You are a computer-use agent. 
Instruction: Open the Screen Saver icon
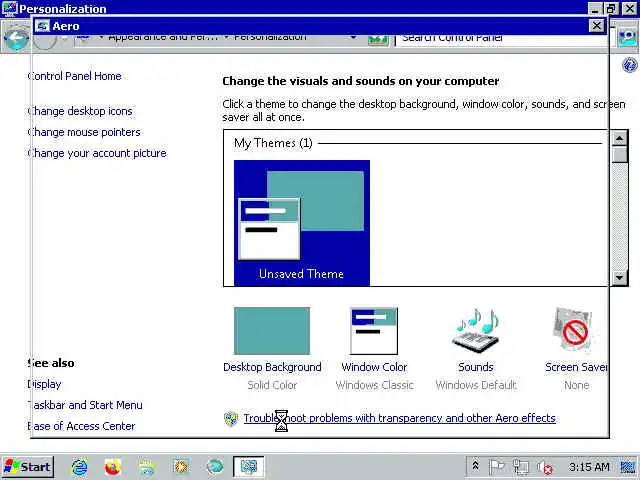click(573, 330)
